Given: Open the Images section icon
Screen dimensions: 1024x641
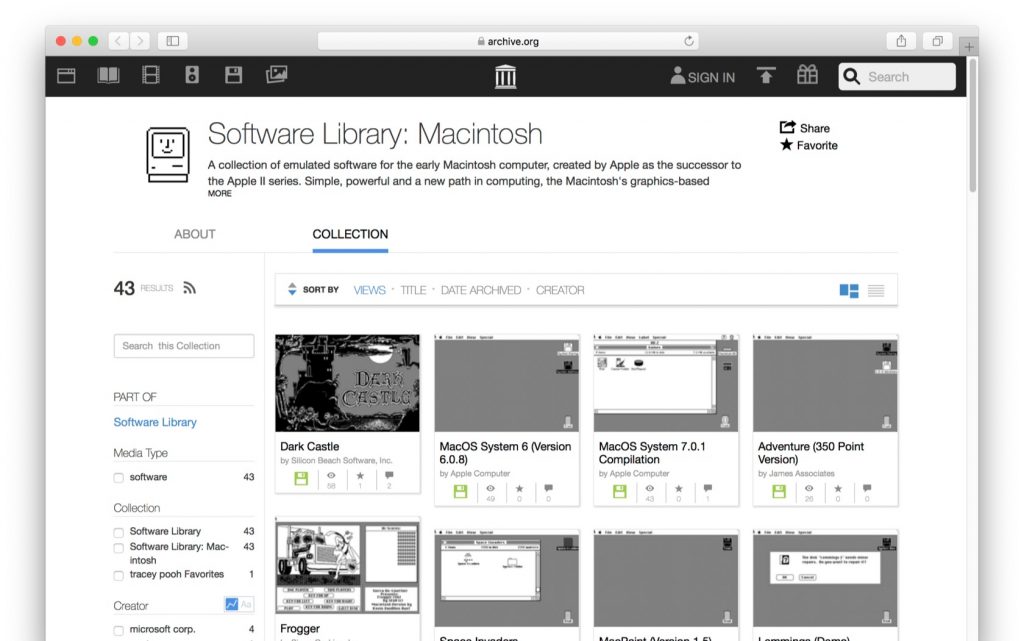Looking at the screenshot, I should click(x=276, y=74).
